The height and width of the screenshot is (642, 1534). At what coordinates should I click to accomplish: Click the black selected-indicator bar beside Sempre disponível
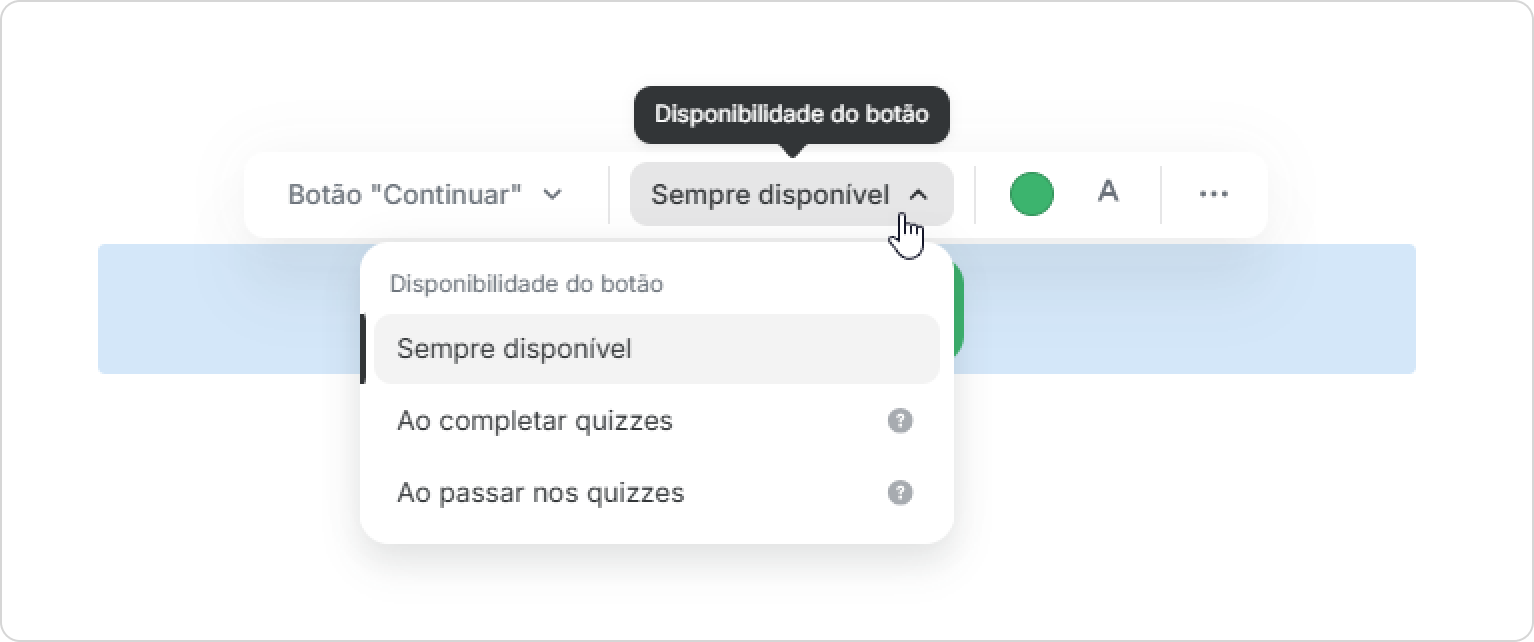click(363, 349)
